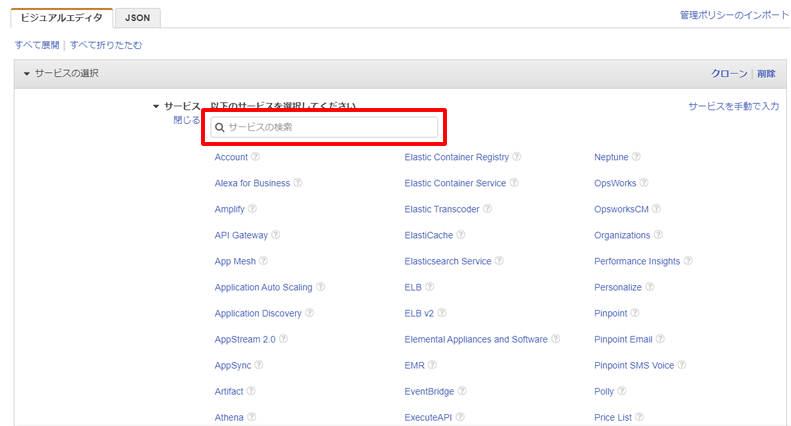Viewport: 791px width, 426px height.
Task: Show help icon next to Neptune
Action: [x=637, y=156]
